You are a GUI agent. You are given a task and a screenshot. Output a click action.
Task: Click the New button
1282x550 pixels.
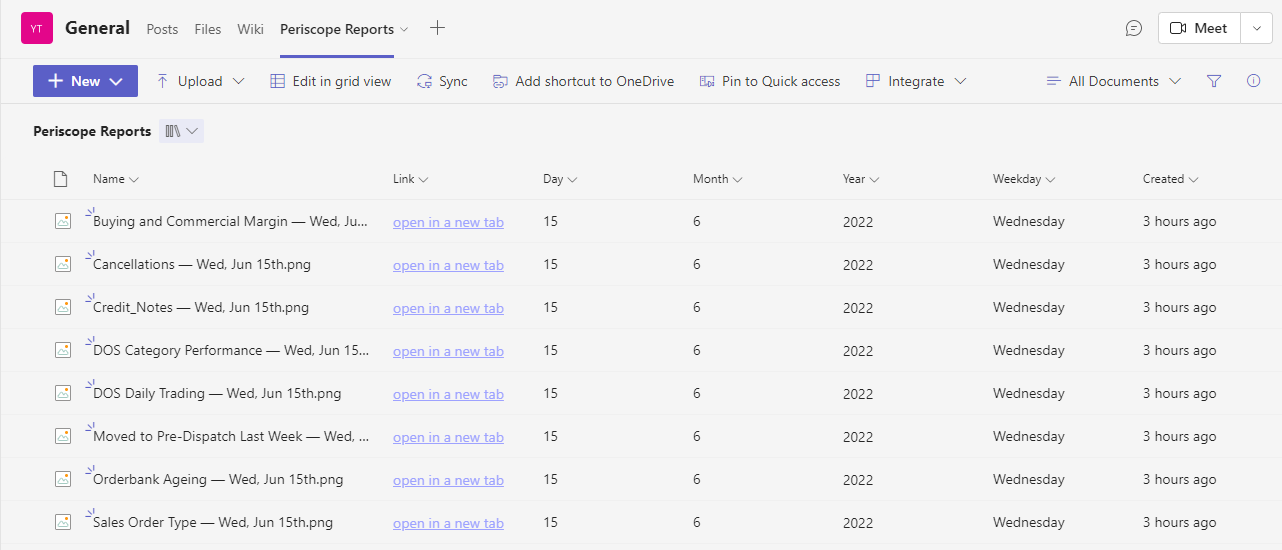[85, 81]
